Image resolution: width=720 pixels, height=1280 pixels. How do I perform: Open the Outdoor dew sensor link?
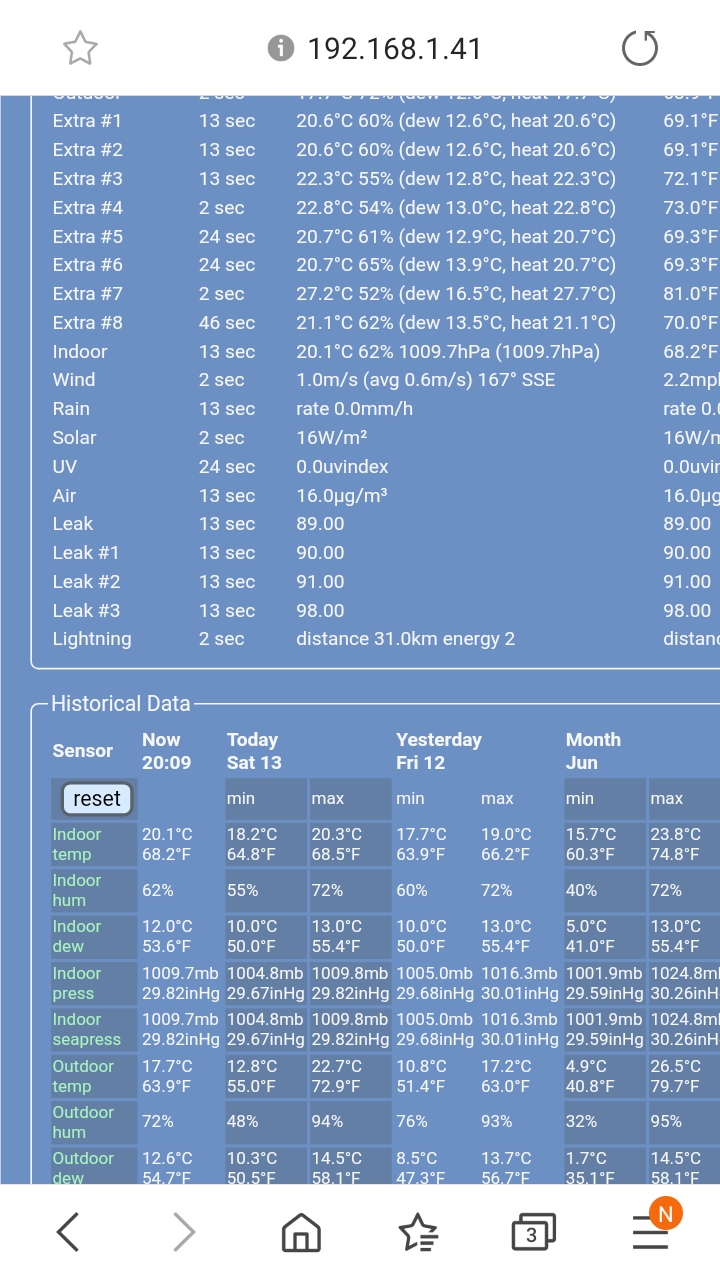tap(83, 1167)
